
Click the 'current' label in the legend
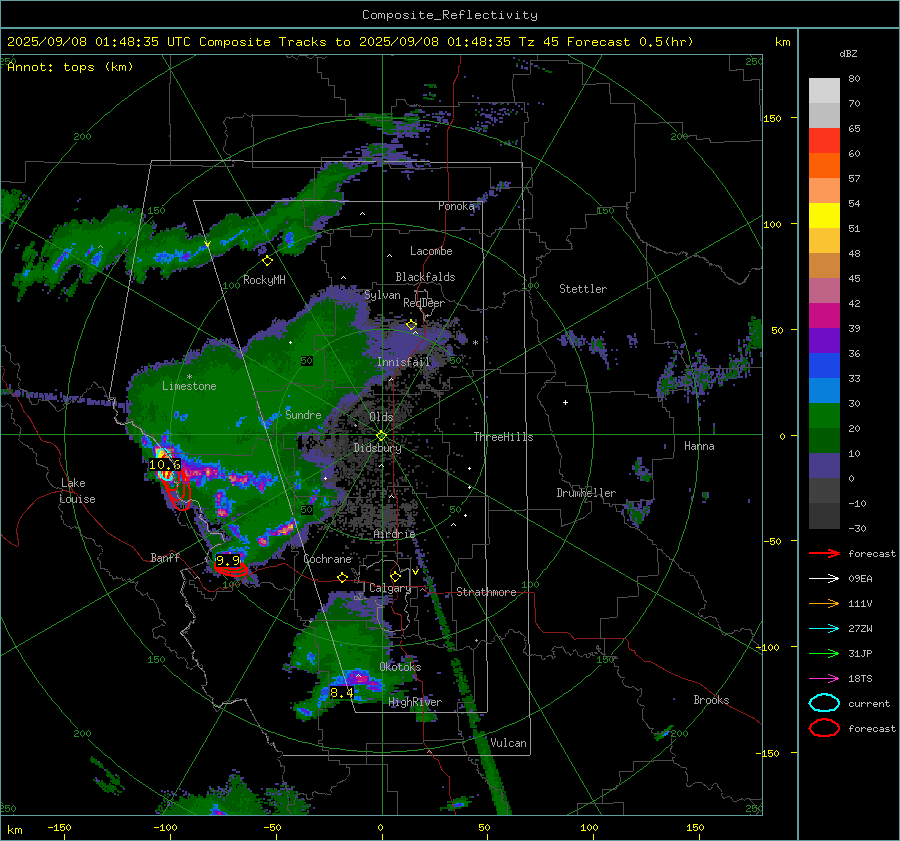[869, 703]
